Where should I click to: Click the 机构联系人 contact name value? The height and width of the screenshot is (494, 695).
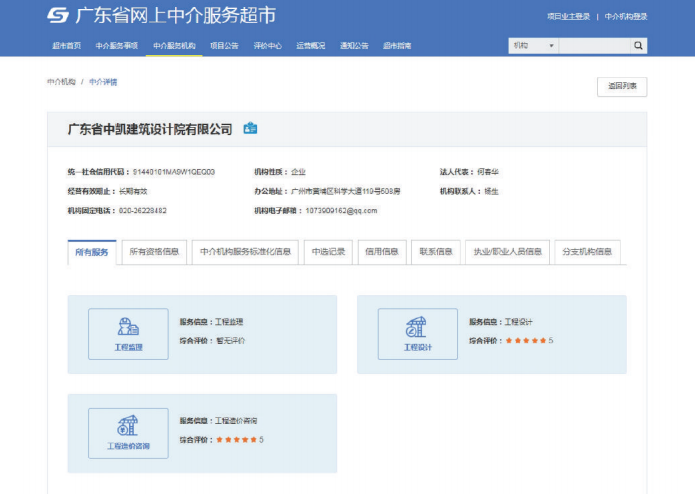tap(492, 191)
